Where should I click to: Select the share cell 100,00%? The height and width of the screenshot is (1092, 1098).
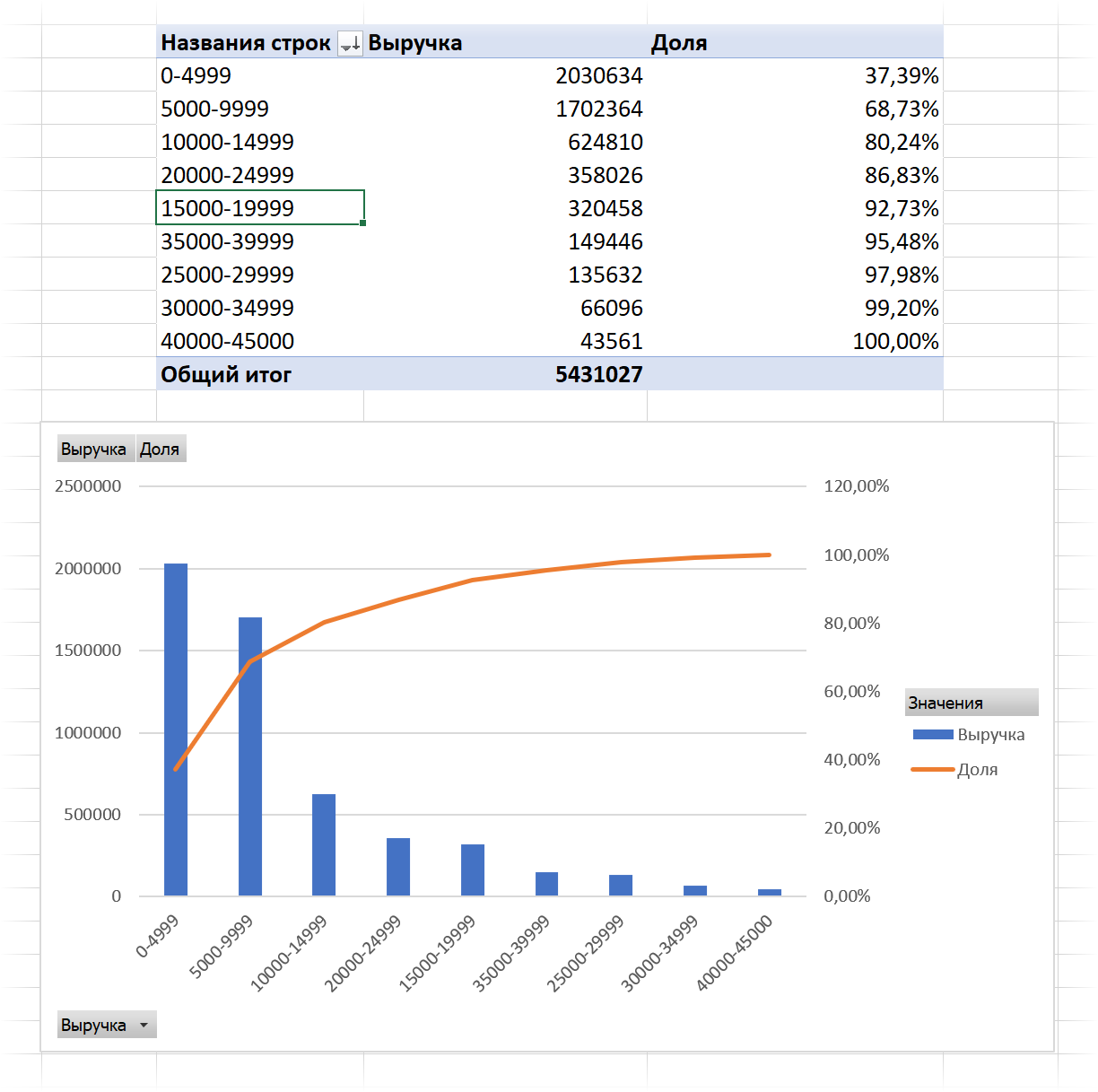point(795,342)
